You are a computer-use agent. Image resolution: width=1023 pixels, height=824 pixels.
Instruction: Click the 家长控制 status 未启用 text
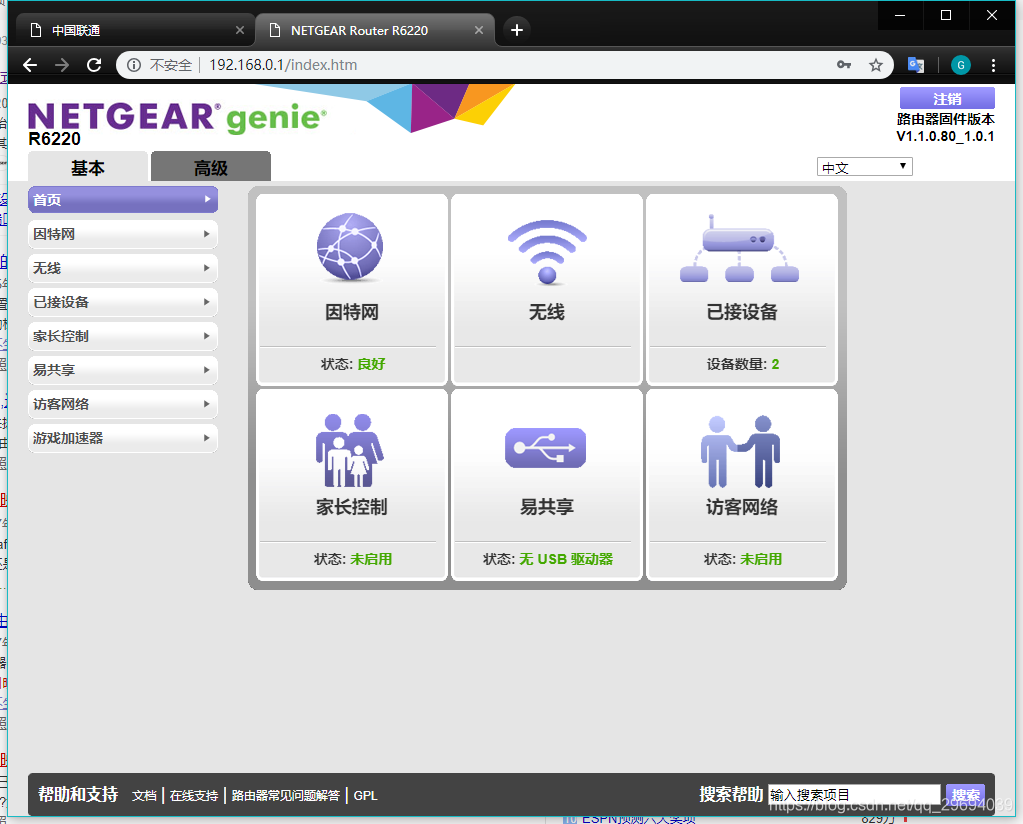point(371,559)
